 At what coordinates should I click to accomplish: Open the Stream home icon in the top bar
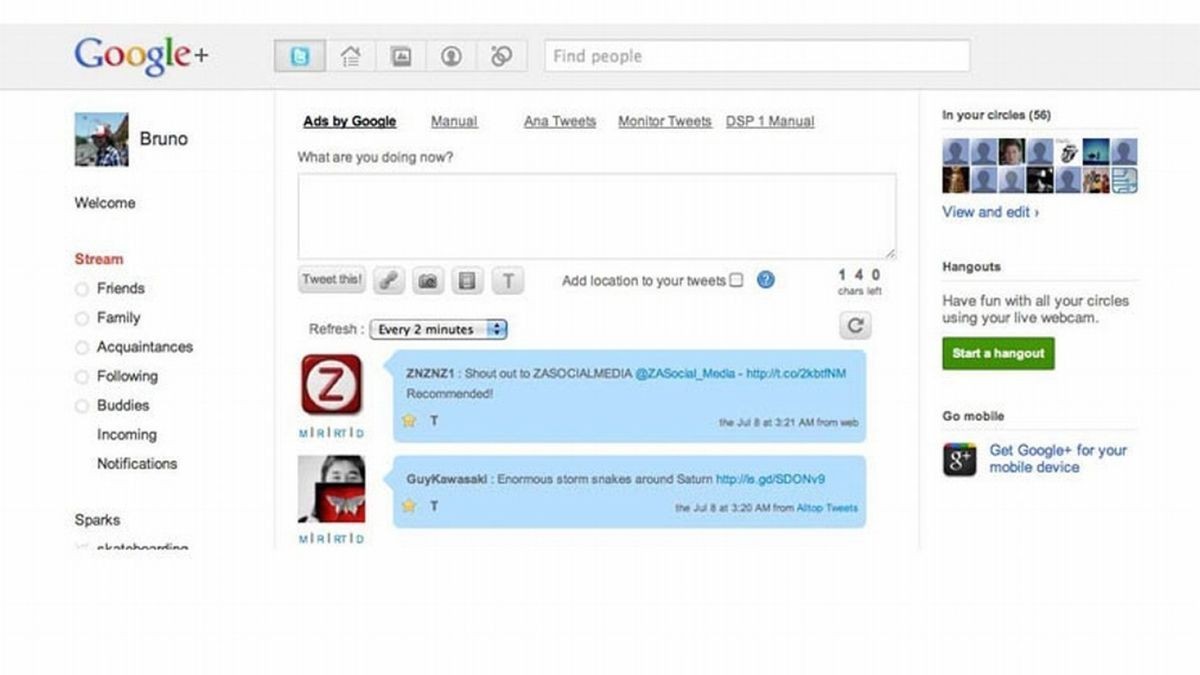coord(349,56)
